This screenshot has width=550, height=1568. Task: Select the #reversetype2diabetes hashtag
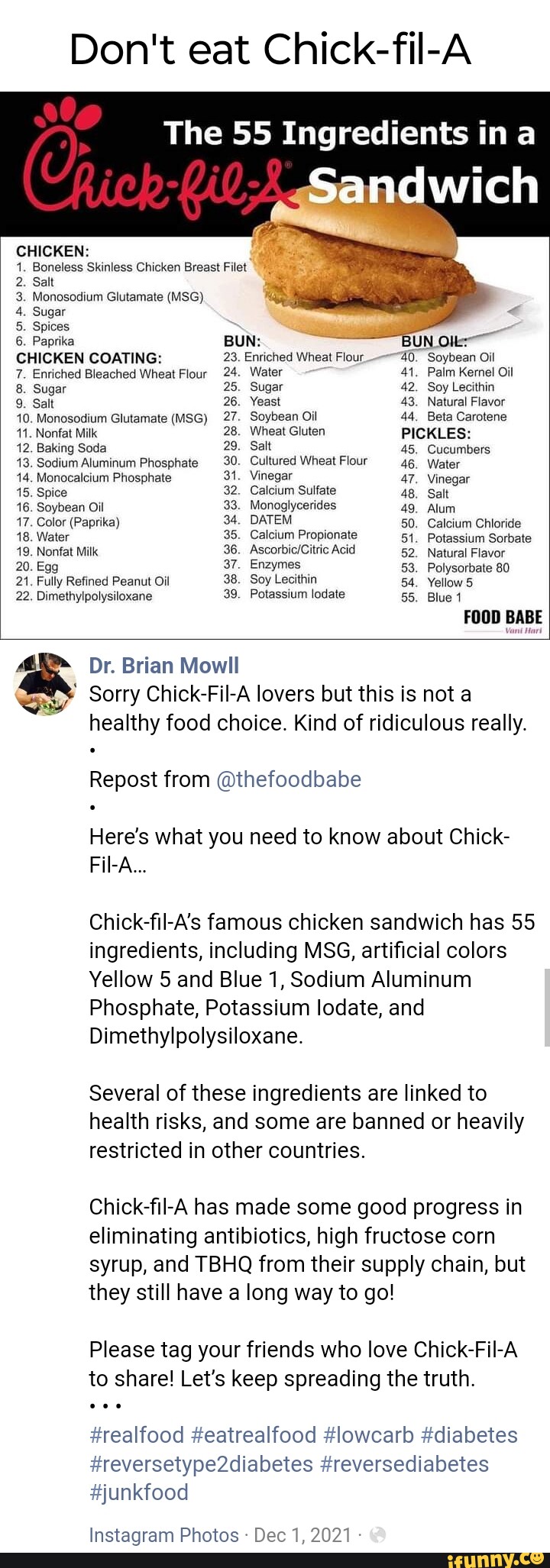coord(201,1463)
